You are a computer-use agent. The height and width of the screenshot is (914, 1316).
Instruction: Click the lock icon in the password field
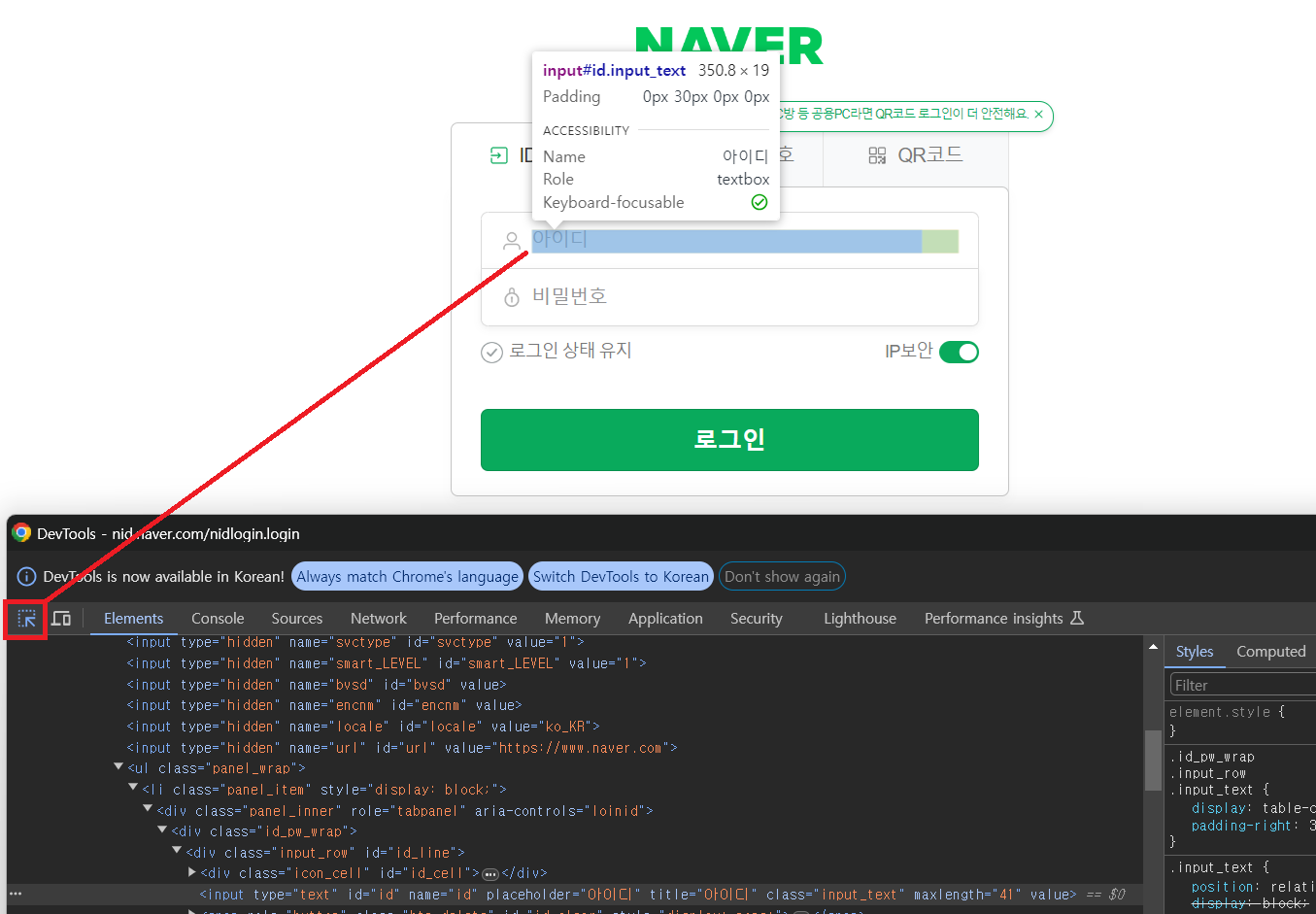click(x=512, y=297)
